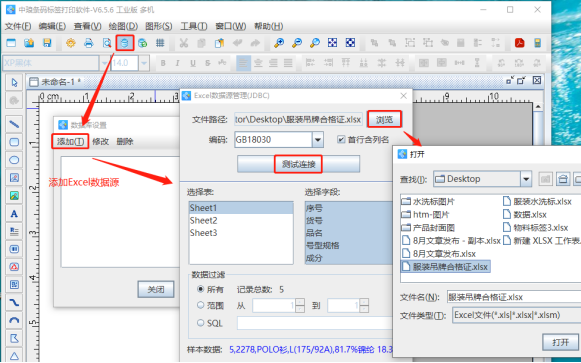581x363 pixels.
Task: Click the SQL query input field
Action: 315,323
